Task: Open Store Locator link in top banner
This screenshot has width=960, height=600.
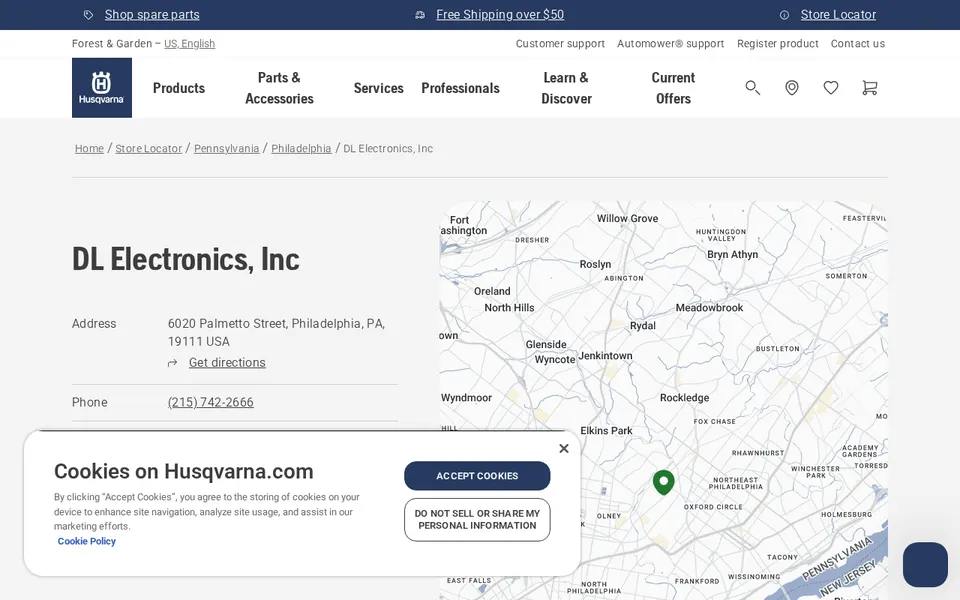Action: (838, 15)
